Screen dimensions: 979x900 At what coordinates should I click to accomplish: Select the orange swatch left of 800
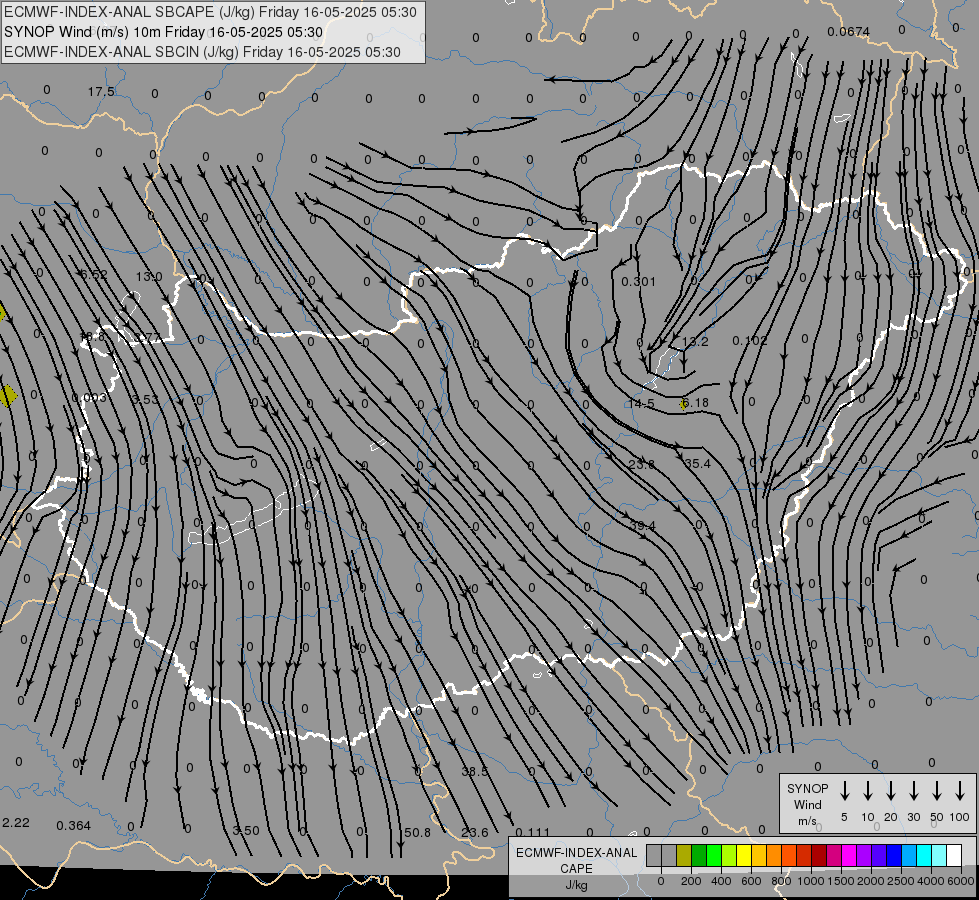tap(774, 855)
